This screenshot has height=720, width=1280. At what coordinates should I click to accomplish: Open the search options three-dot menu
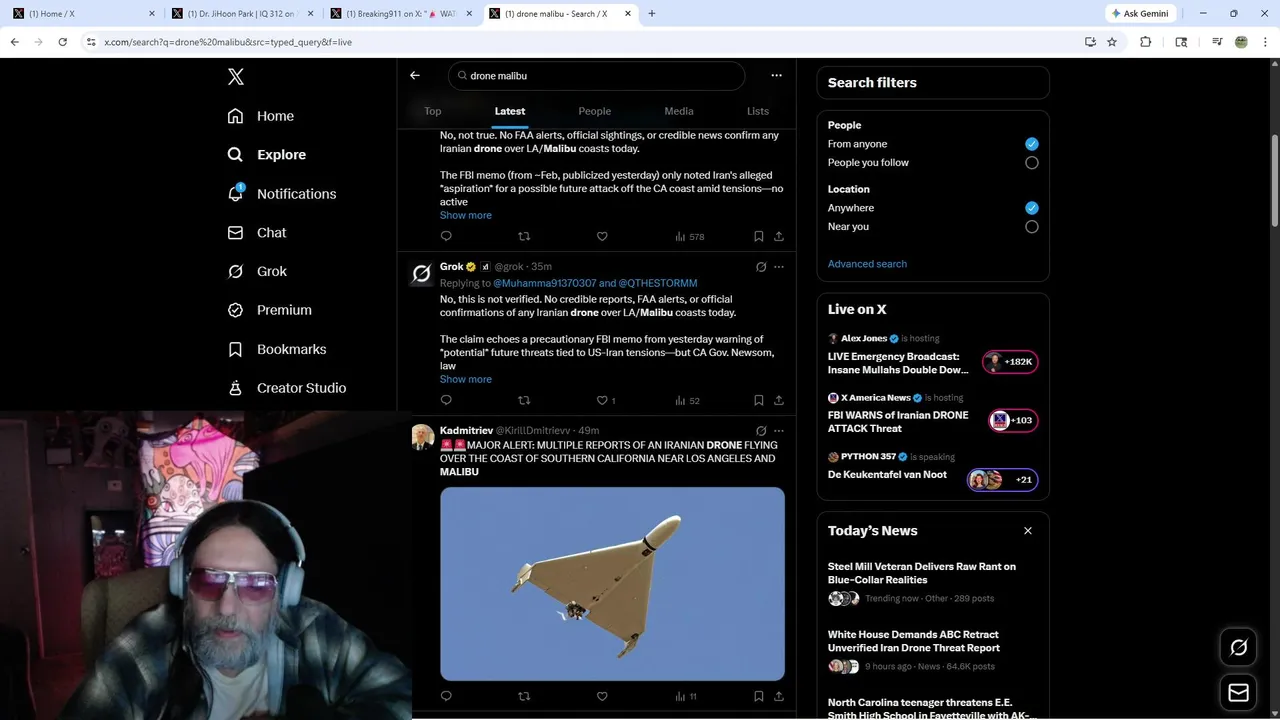click(x=776, y=75)
